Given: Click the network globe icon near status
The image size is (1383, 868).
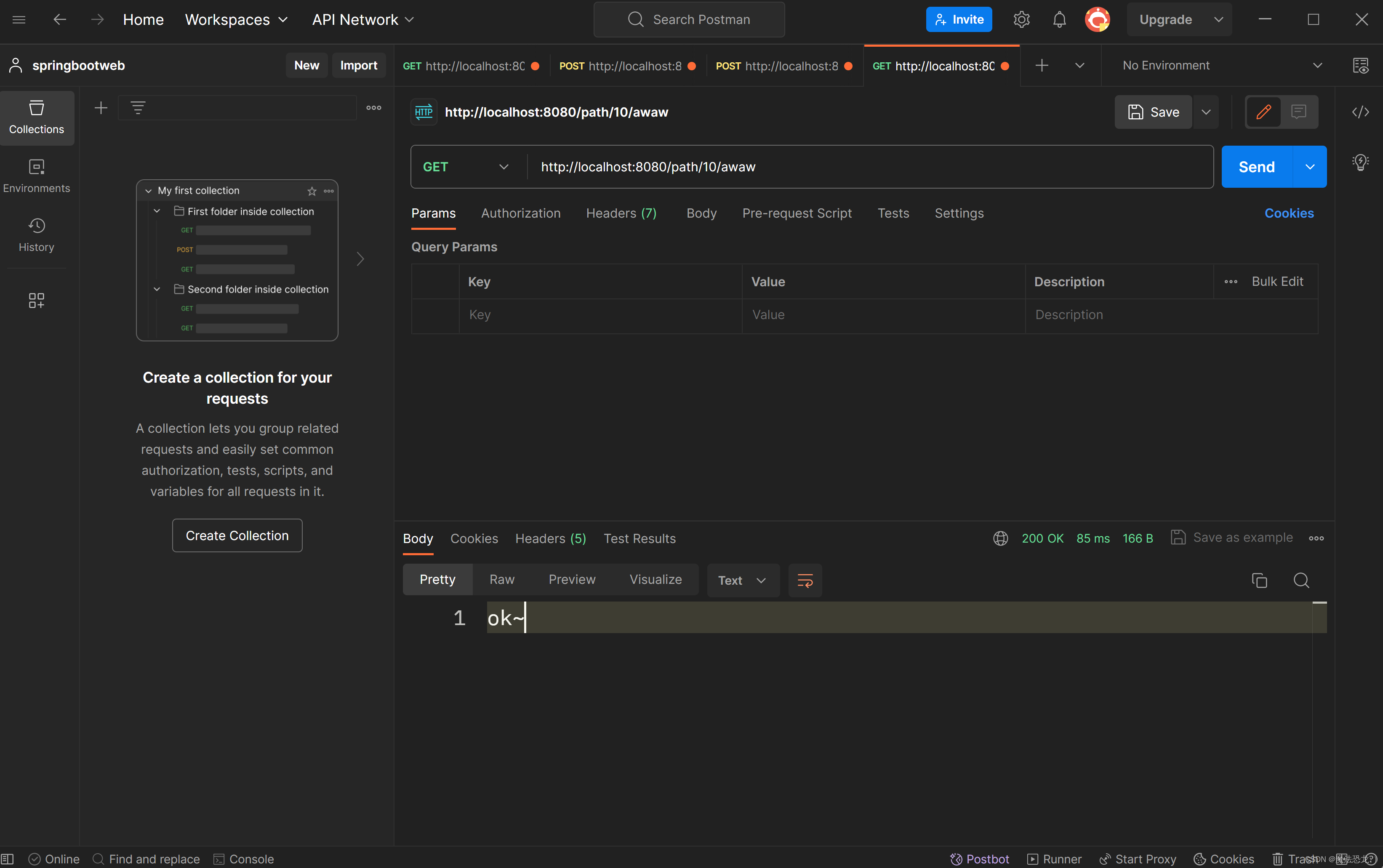Looking at the screenshot, I should pyautogui.click(x=1001, y=538).
